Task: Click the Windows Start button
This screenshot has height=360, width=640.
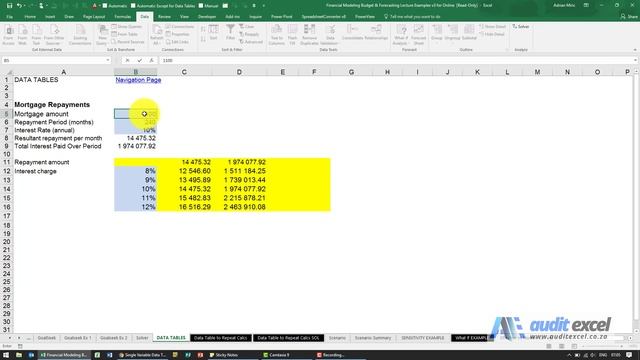Action: pyautogui.click(x=6, y=355)
